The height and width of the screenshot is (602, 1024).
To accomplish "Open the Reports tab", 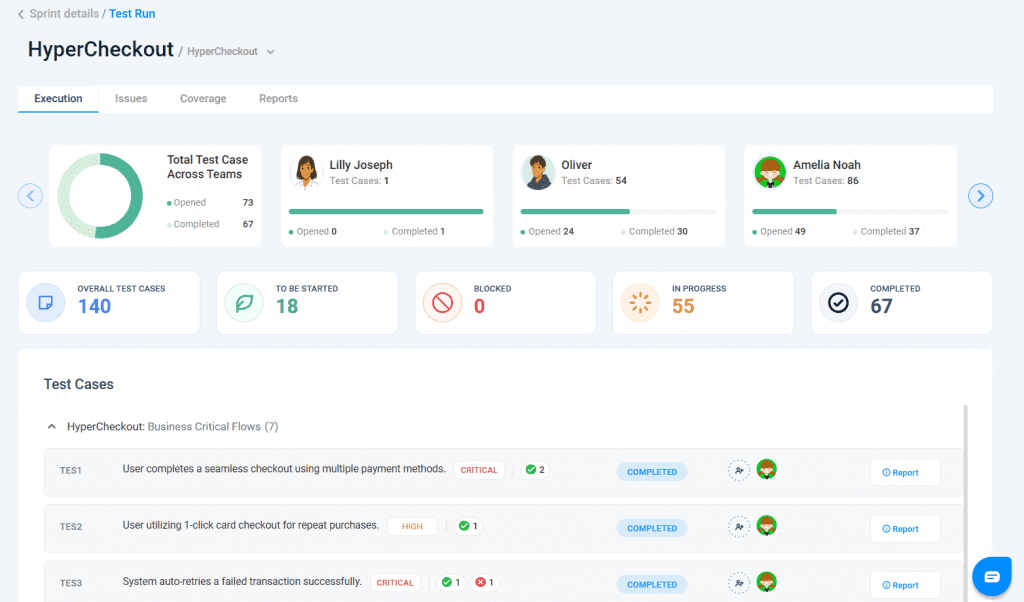I will coord(278,99).
